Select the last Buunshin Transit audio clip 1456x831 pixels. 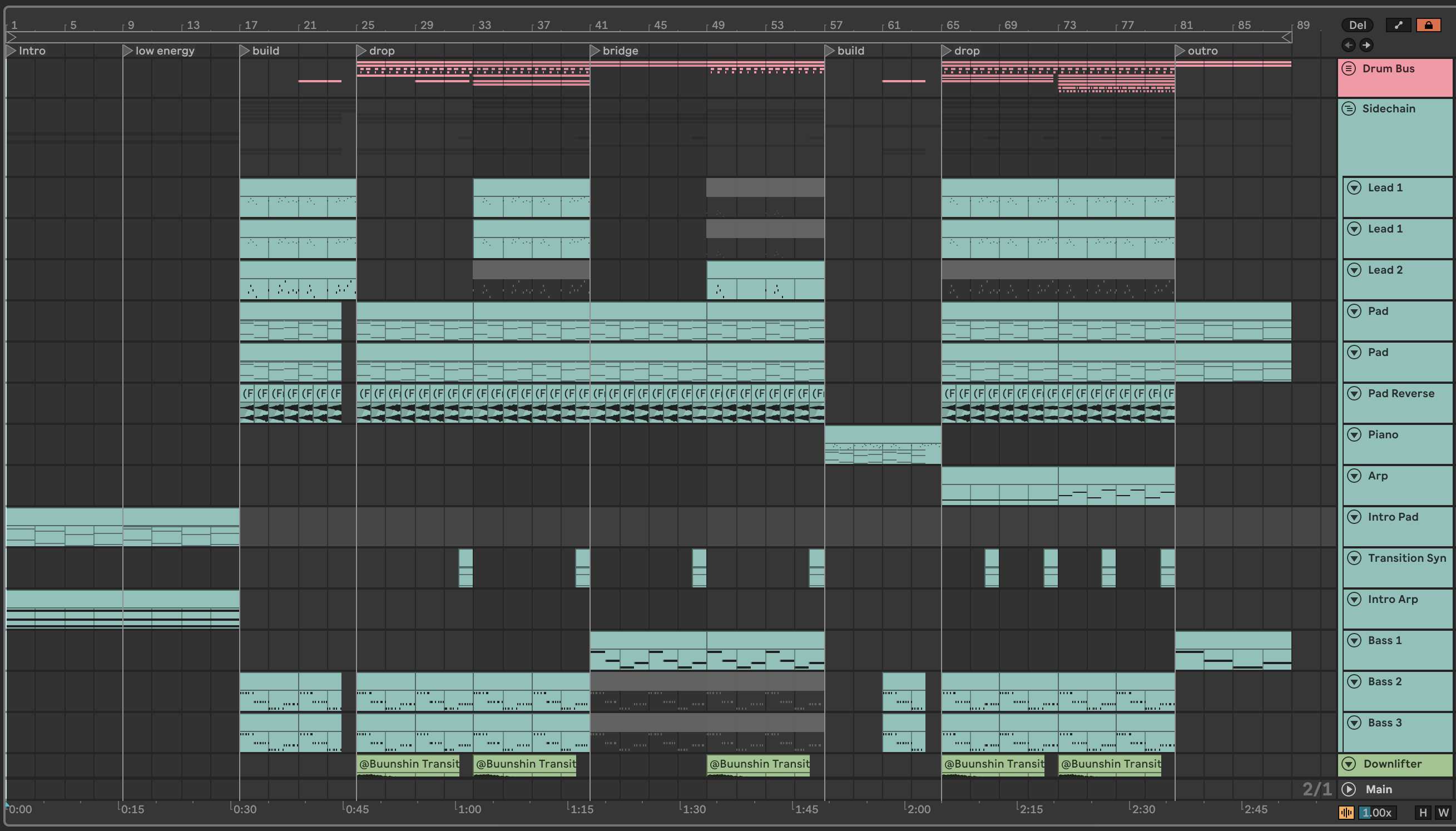pos(1110,765)
